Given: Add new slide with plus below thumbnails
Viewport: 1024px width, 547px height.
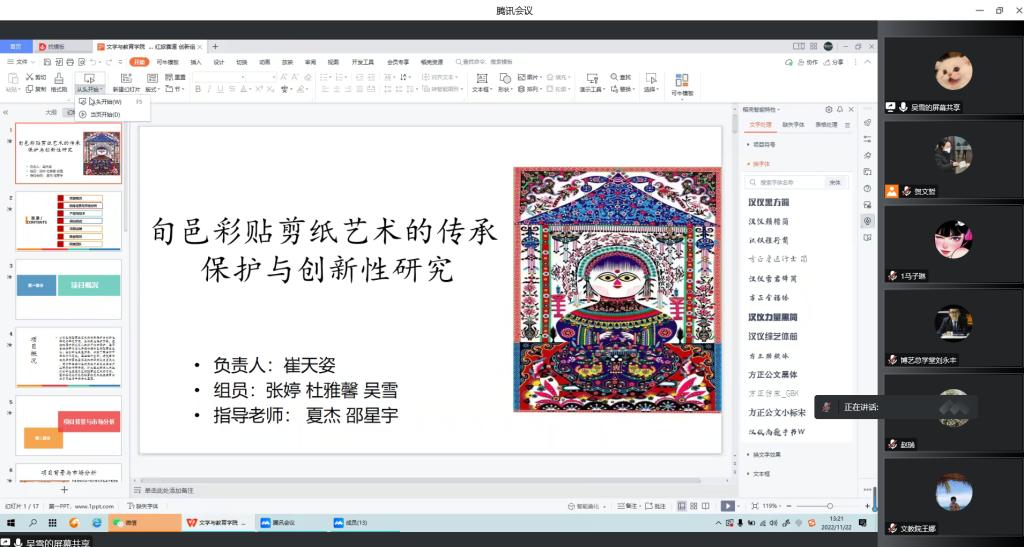Looking at the screenshot, I should (65, 489).
